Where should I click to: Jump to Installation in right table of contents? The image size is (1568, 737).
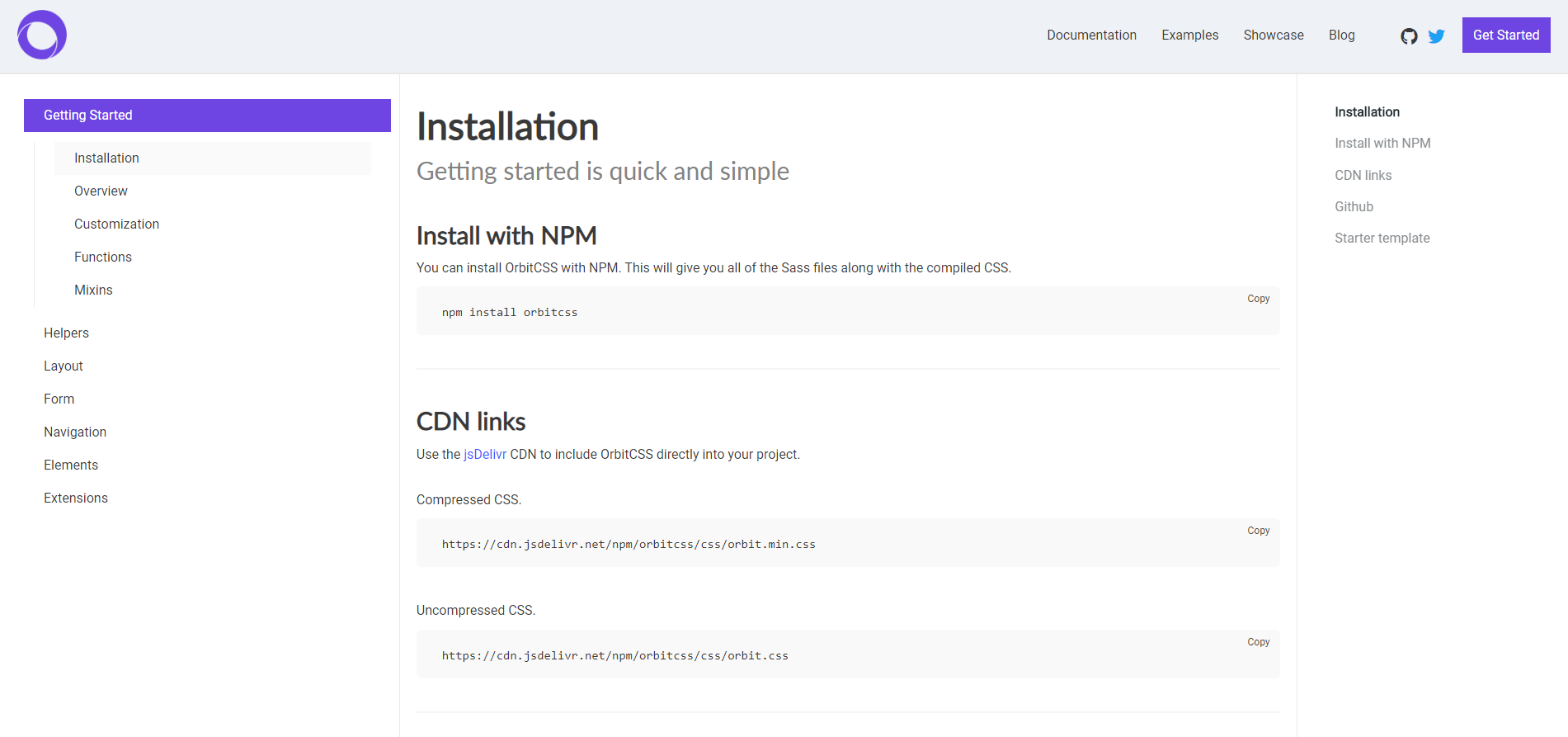[x=1367, y=111]
